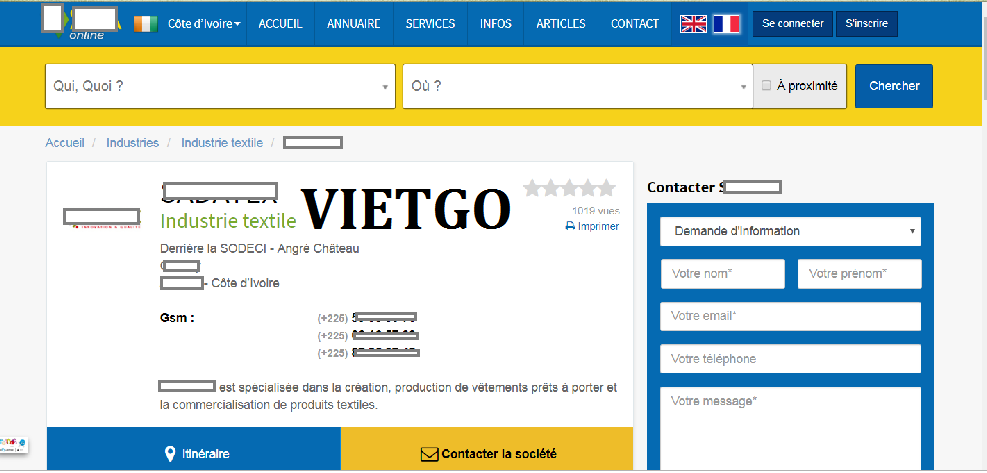987x473 pixels.
Task: Click the Industrie textile breadcrumb link
Action: pos(222,143)
